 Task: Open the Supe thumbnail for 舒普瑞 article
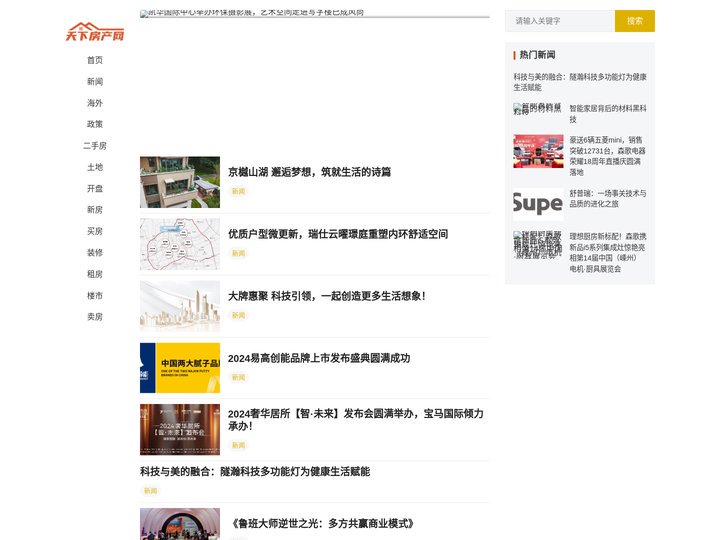point(538,204)
